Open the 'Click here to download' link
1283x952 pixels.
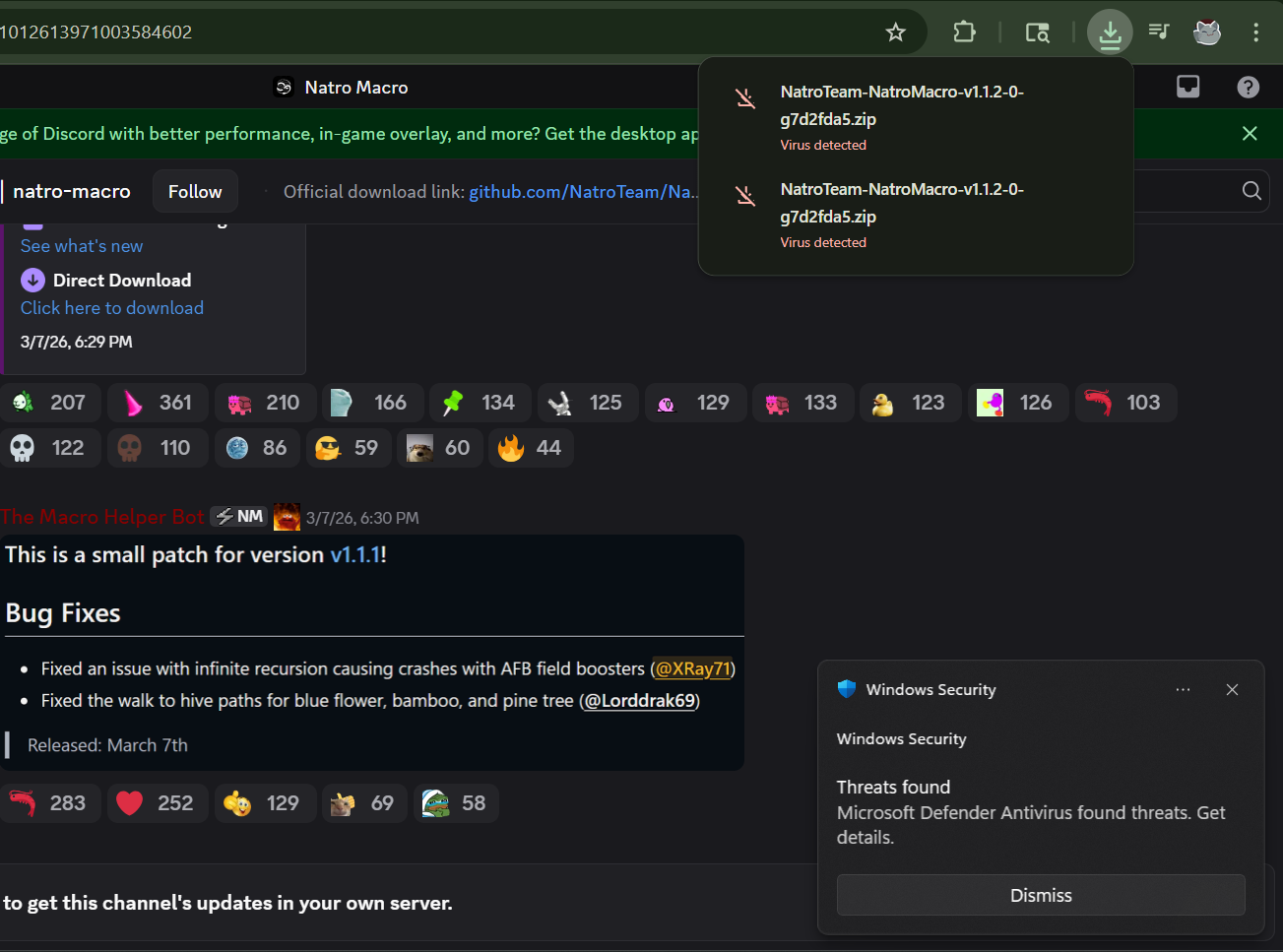111,307
